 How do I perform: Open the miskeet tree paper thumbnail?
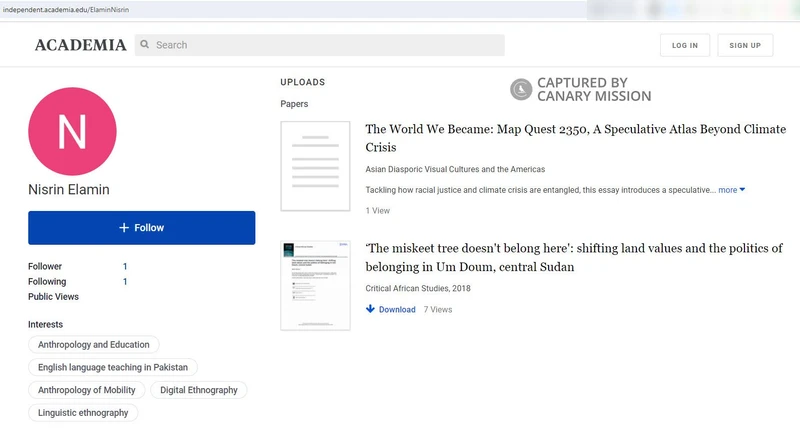click(315, 286)
